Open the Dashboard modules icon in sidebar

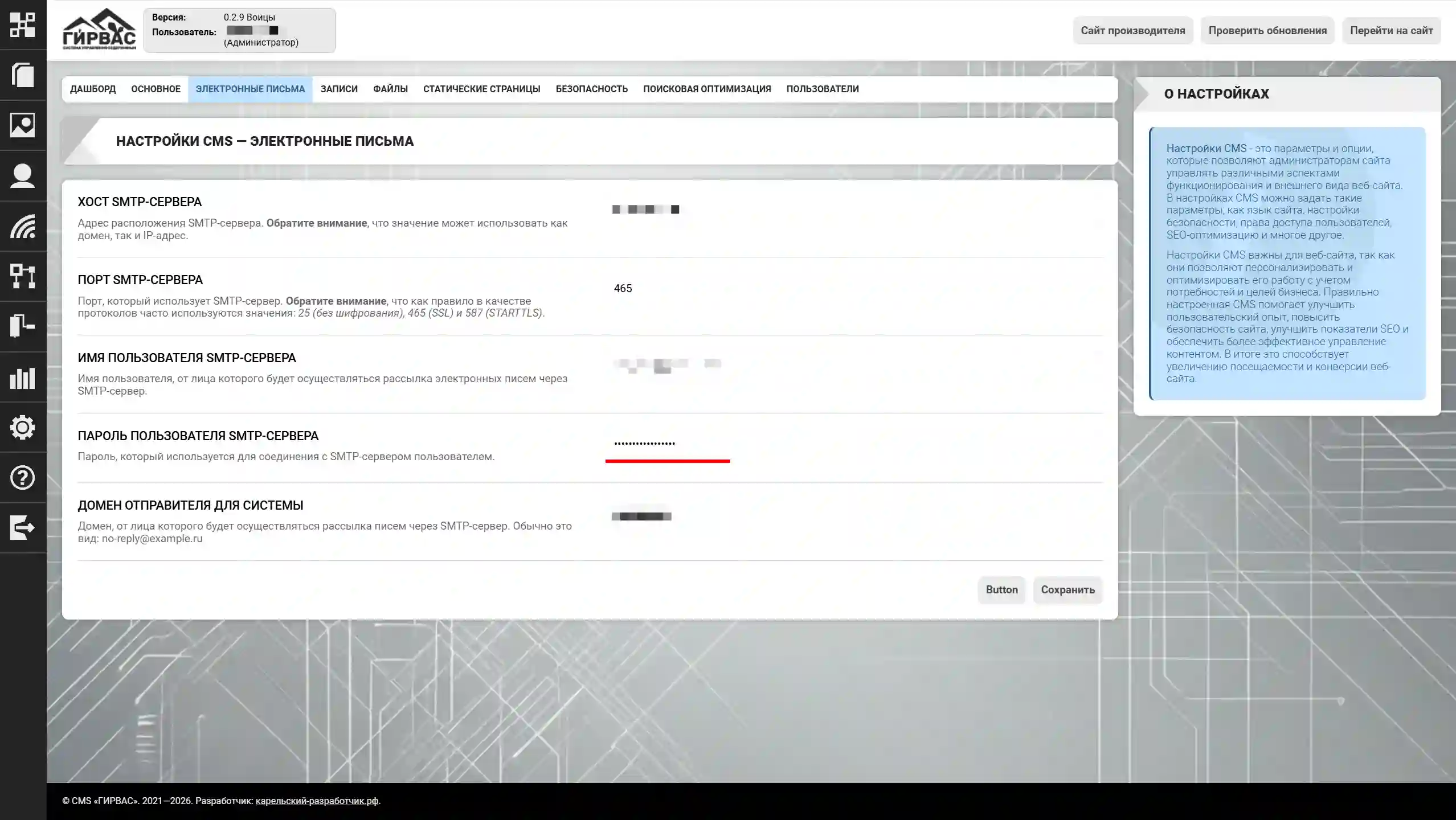(x=23, y=25)
